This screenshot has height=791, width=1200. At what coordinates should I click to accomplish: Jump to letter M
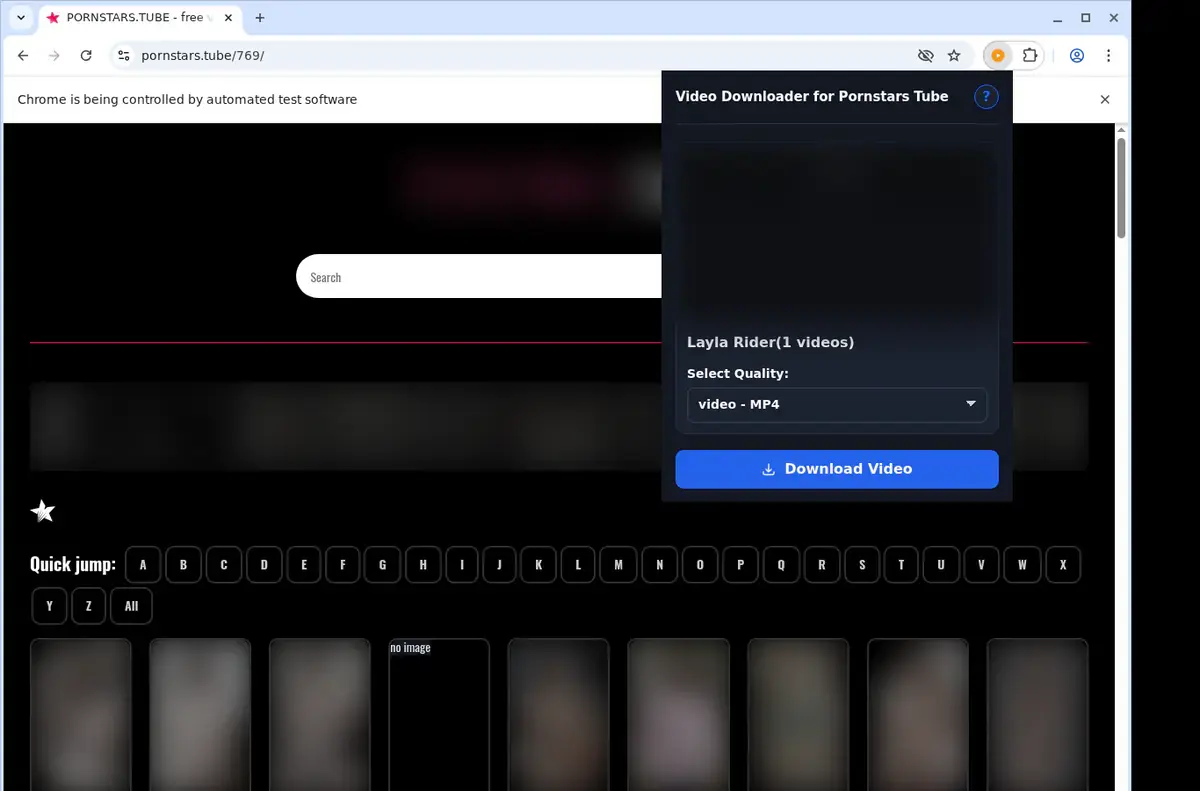[x=618, y=565]
